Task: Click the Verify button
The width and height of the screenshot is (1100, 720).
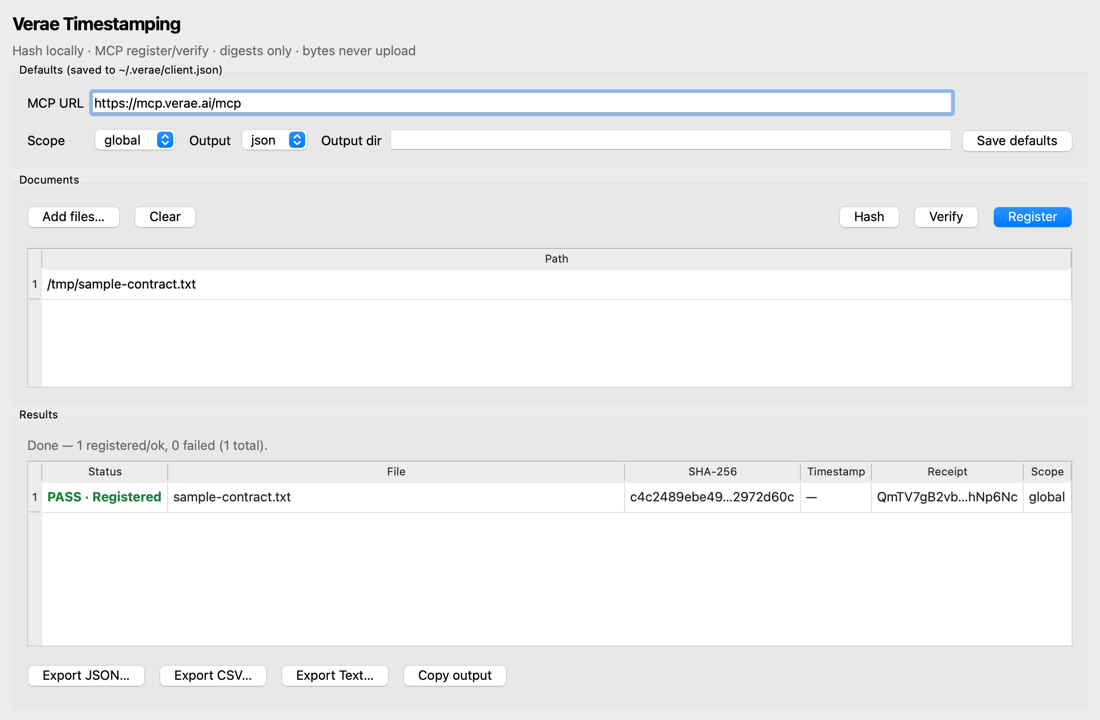Action: (946, 217)
